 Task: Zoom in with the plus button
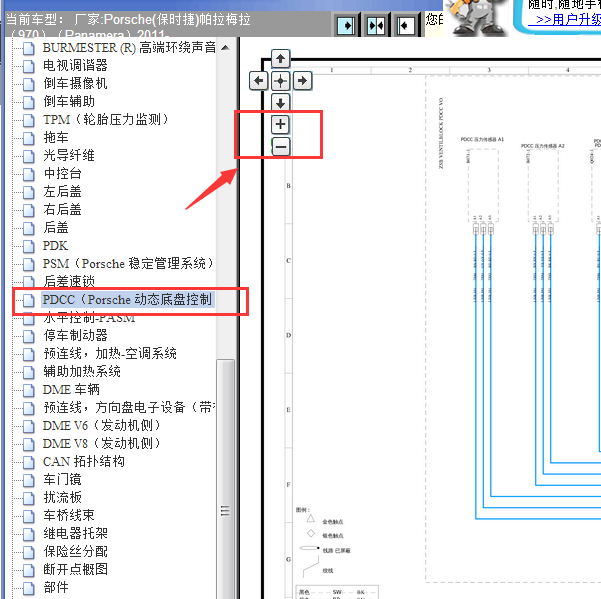[x=280, y=124]
